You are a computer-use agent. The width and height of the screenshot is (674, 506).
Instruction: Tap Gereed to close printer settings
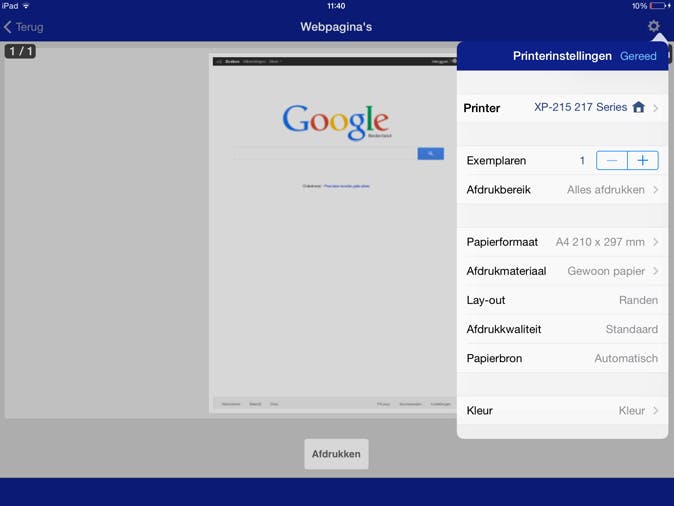(x=638, y=56)
